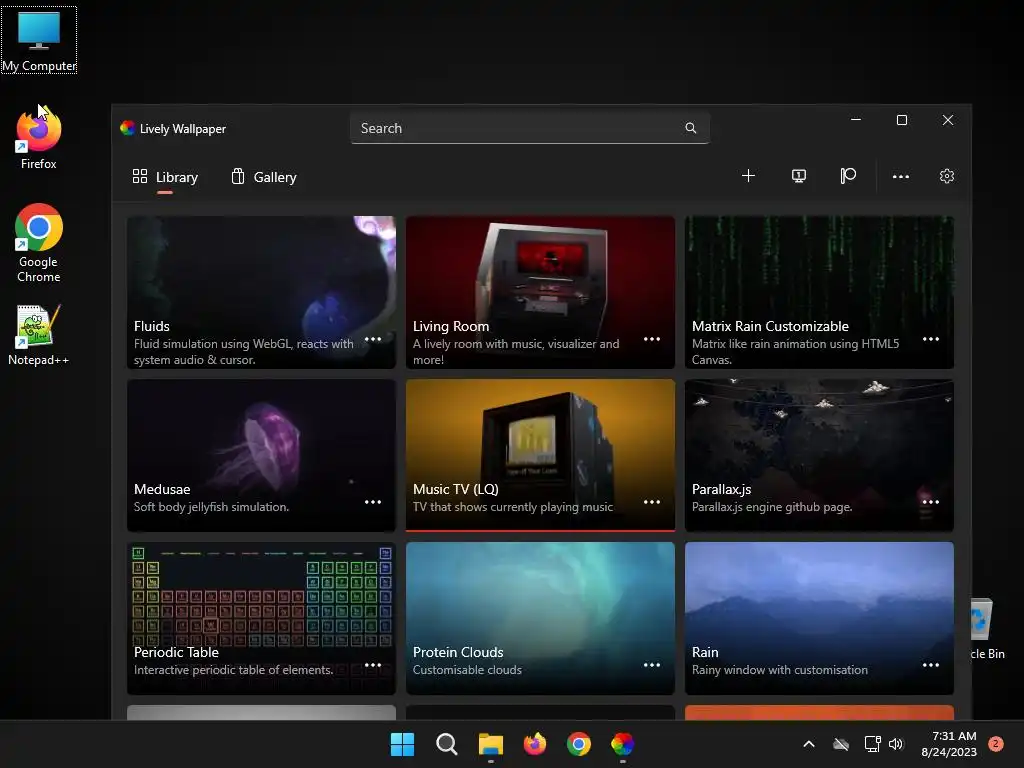Open the notifications badge showing 2
This screenshot has width=1024, height=768.
[996, 744]
